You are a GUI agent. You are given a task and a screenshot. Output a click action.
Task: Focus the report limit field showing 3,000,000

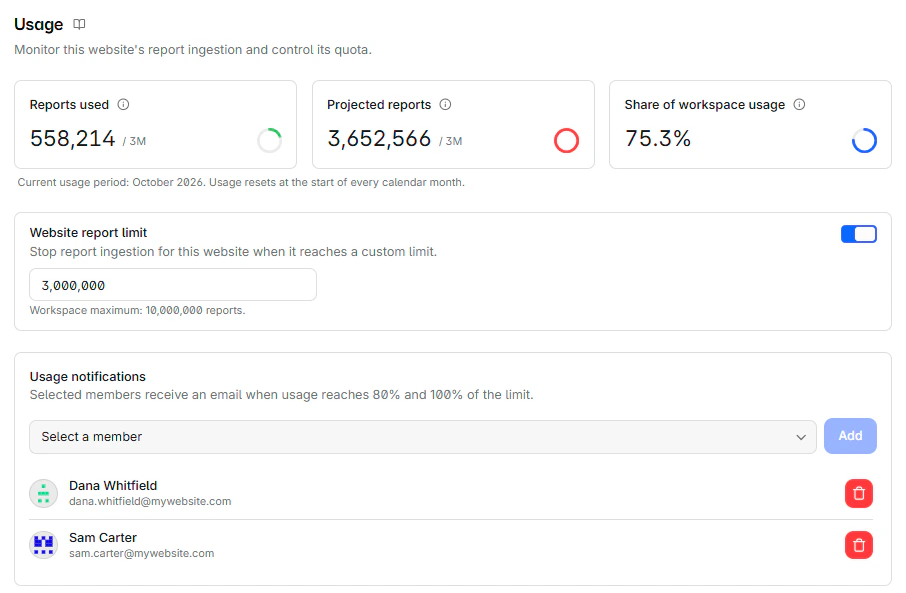173,285
